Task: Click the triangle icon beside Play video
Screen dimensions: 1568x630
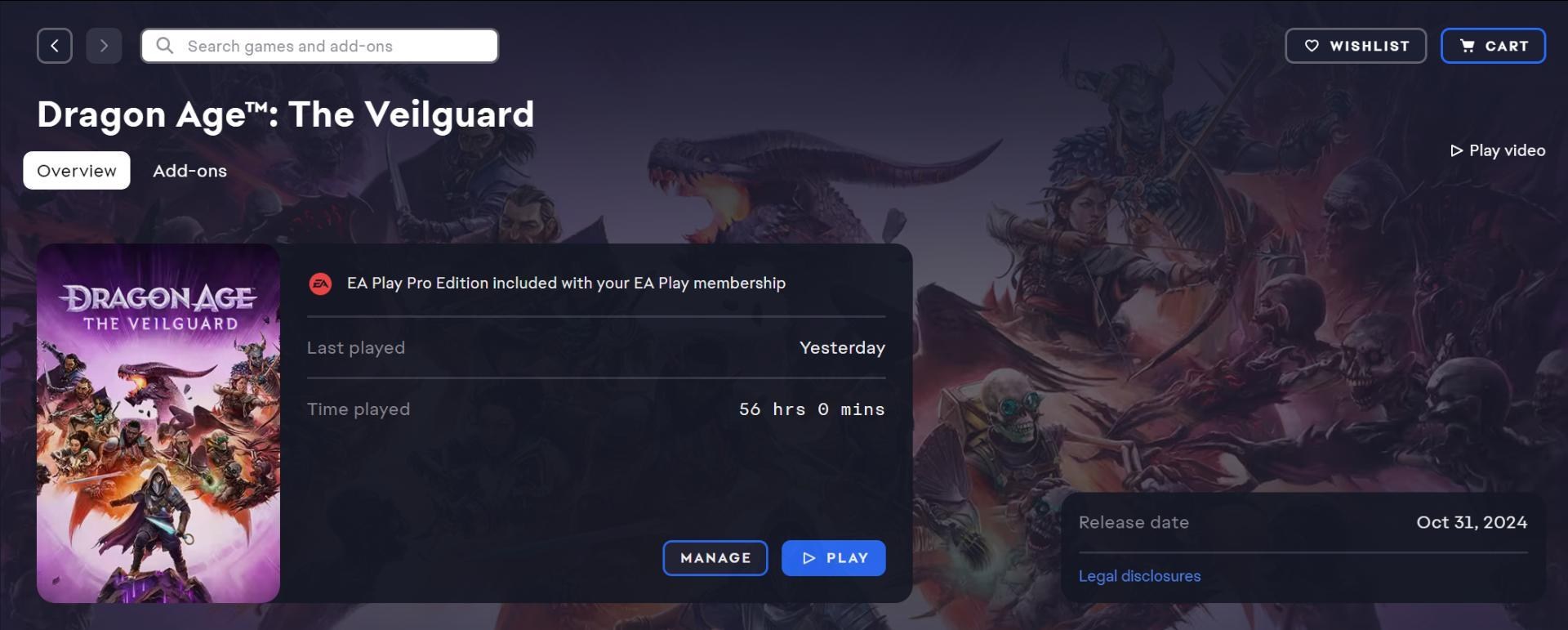Action: point(1456,150)
